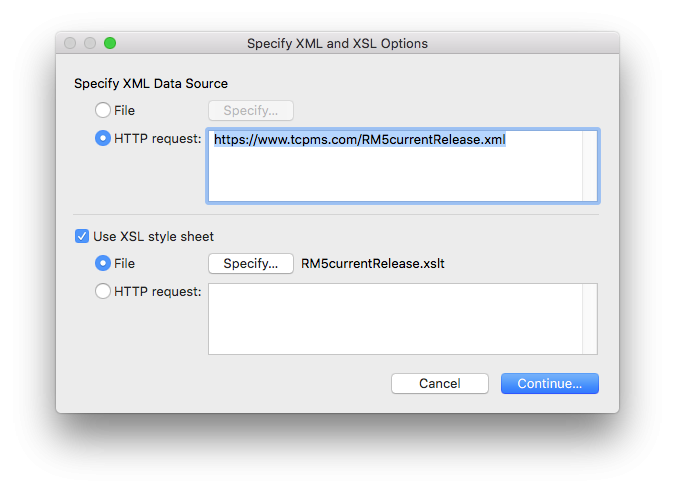Select File radio under XML Data Source
Image resolution: width=675 pixels, height=493 pixels.
pyautogui.click(x=103, y=110)
